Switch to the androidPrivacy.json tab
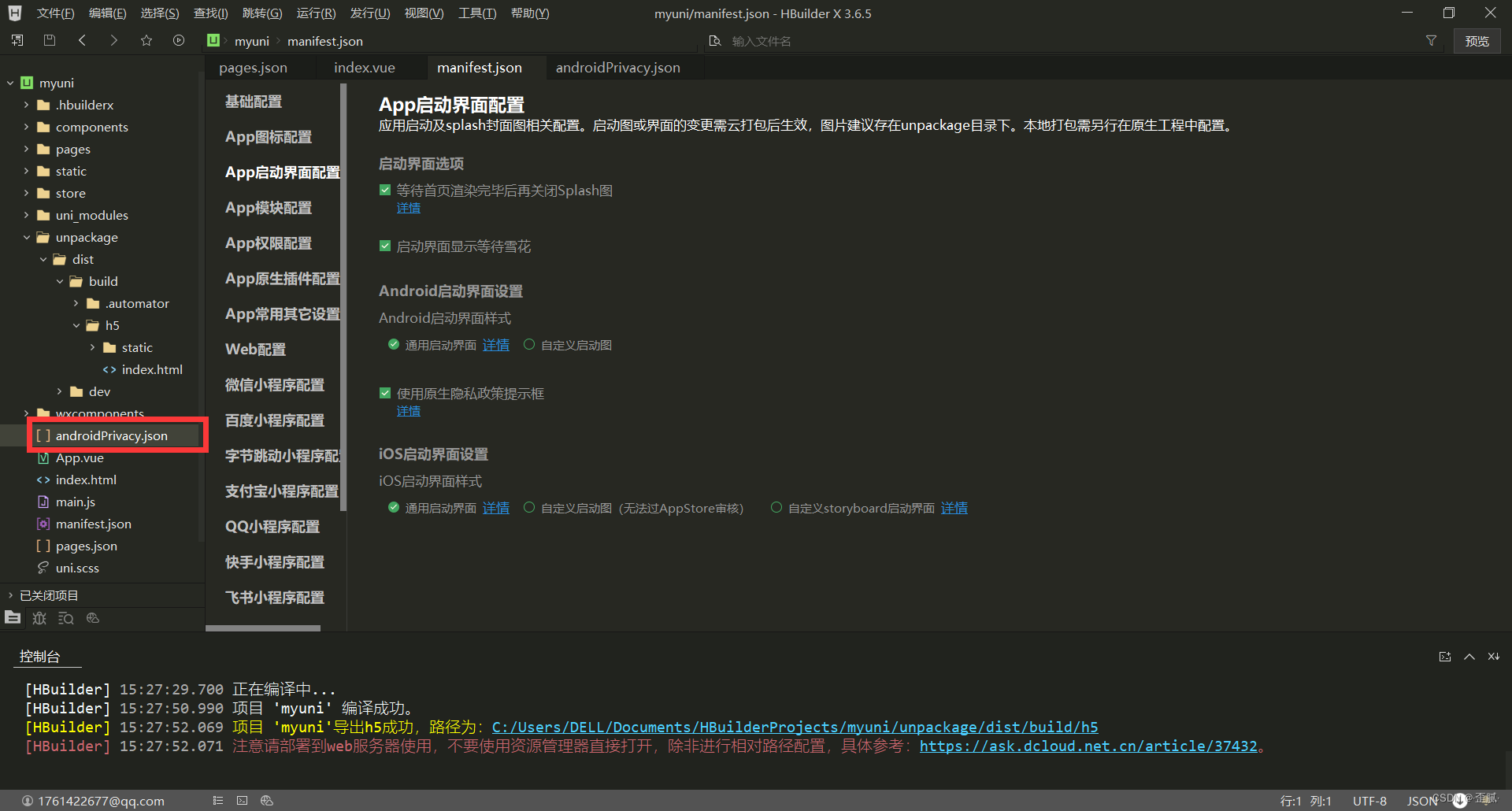Screen dimensions: 1512x811 pos(618,68)
